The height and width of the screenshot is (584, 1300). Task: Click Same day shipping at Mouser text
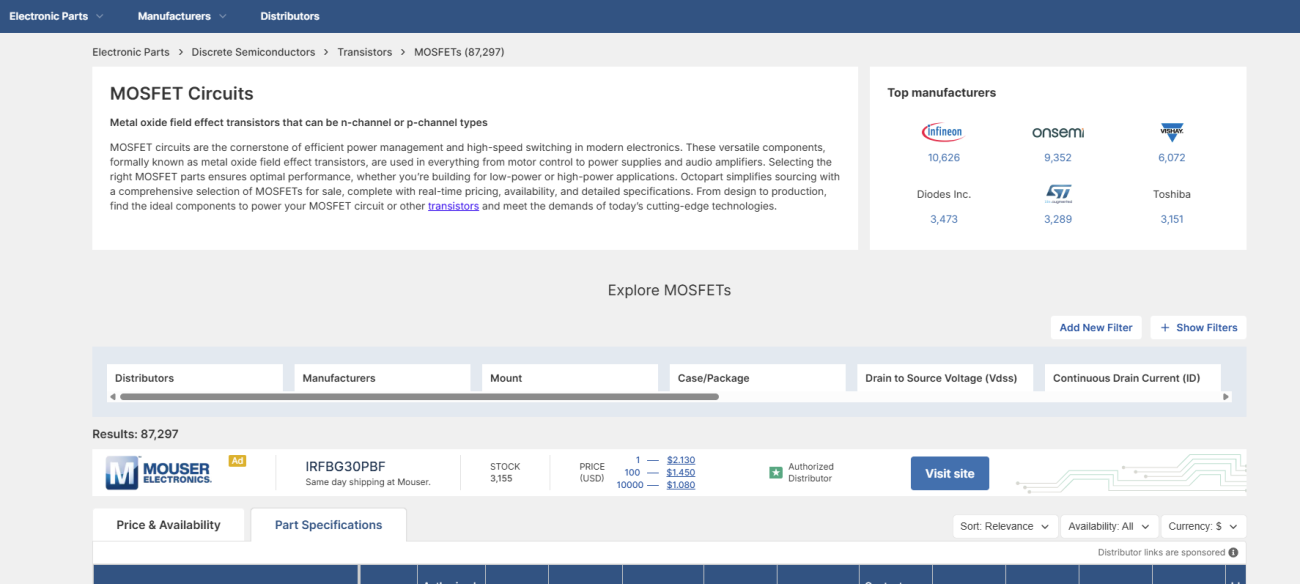point(368,482)
